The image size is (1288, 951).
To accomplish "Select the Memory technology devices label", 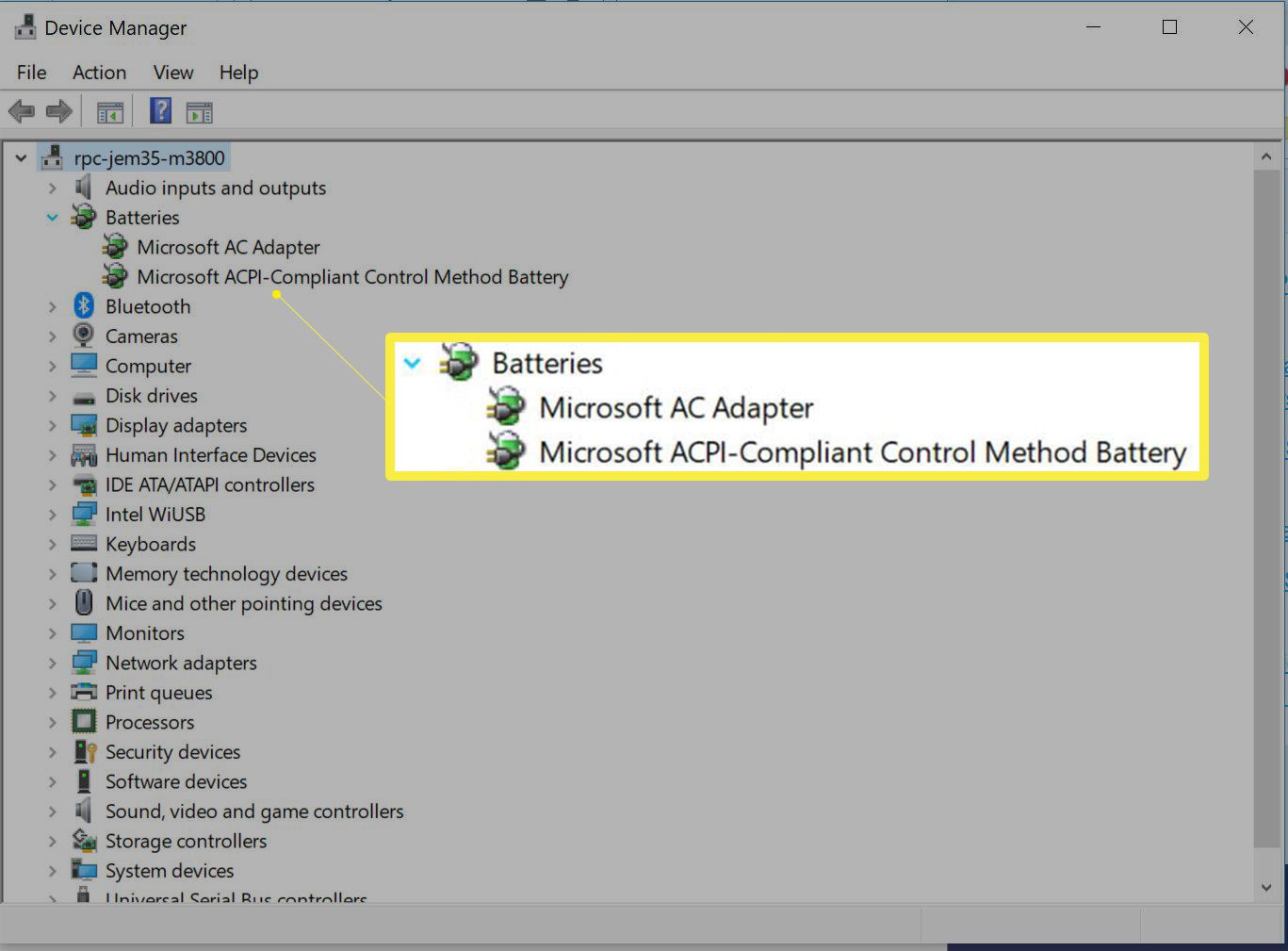I will click(226, 574).
